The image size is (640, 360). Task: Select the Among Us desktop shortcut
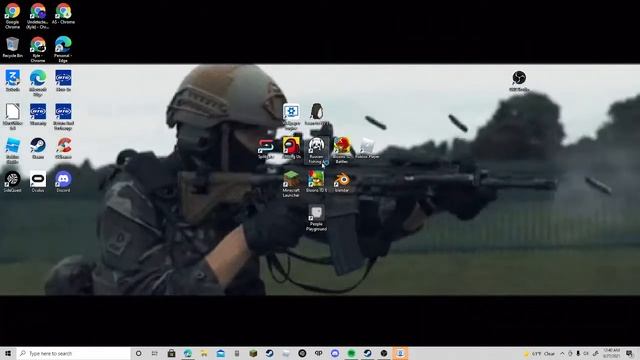coord(291,148)
